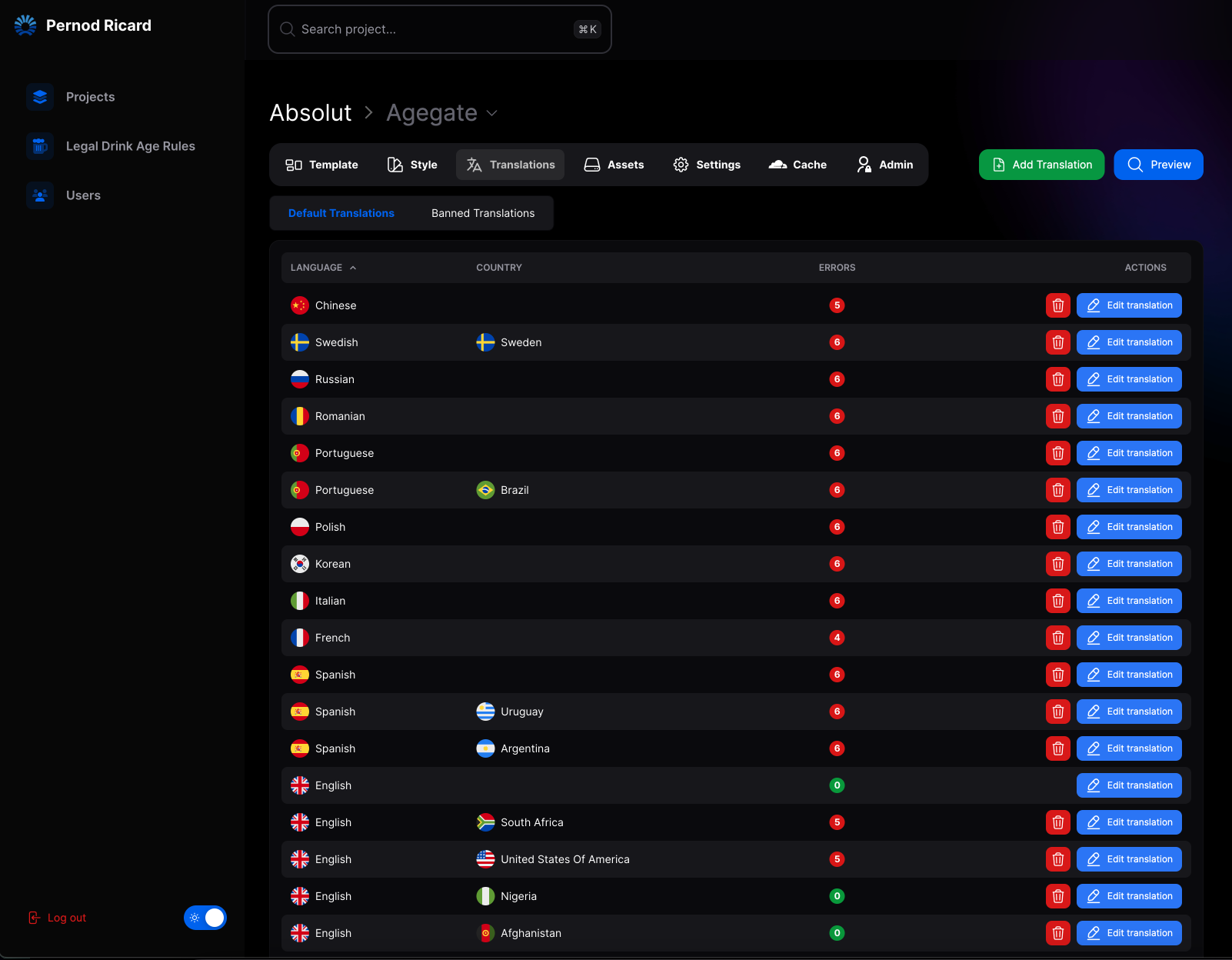Open the Cache tab
This screenshot has width=1232, height=960.
(797, 165)
